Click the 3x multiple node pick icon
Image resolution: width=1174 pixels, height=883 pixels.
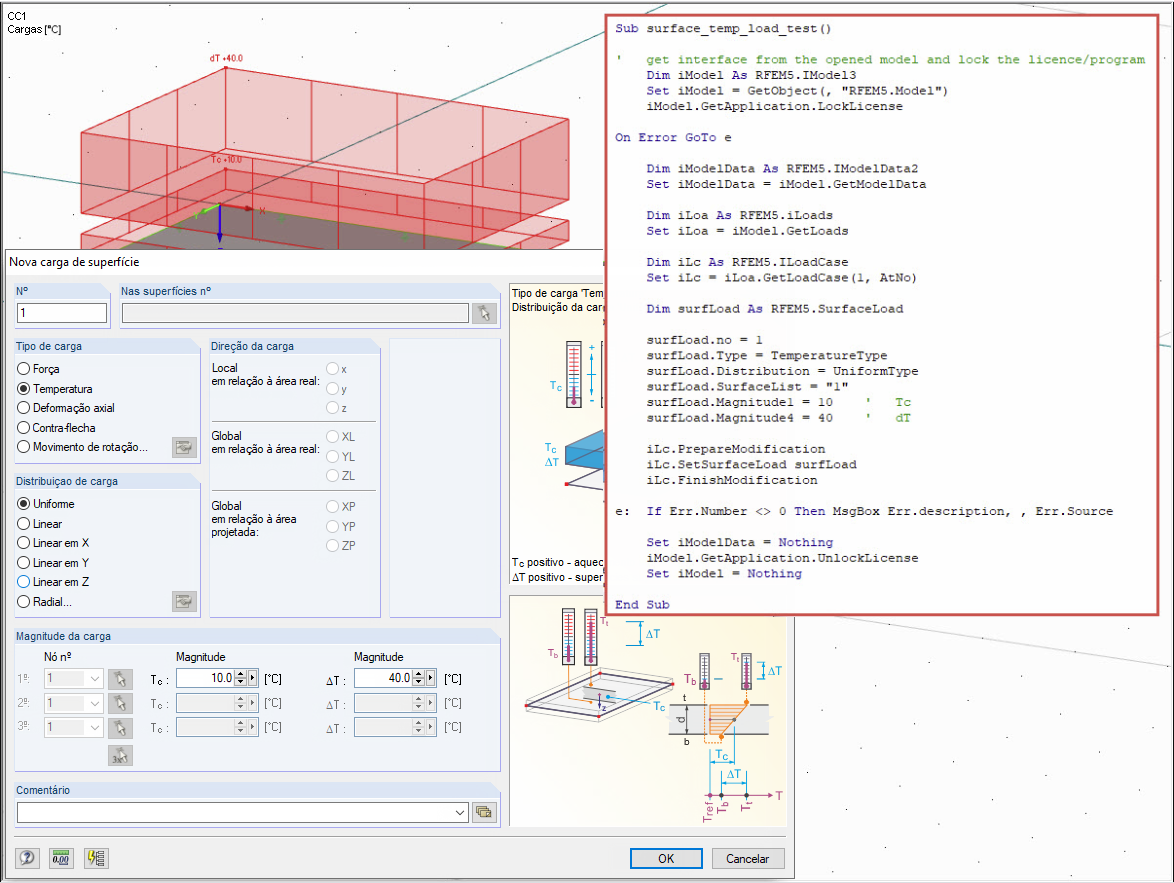click(x=120, y=756)
